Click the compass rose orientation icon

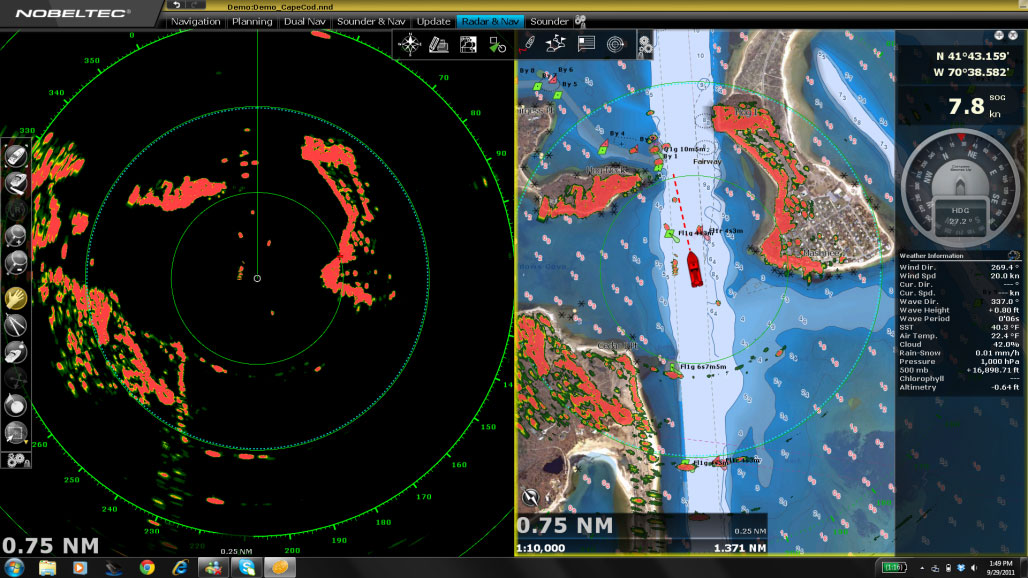pos(410,45)
